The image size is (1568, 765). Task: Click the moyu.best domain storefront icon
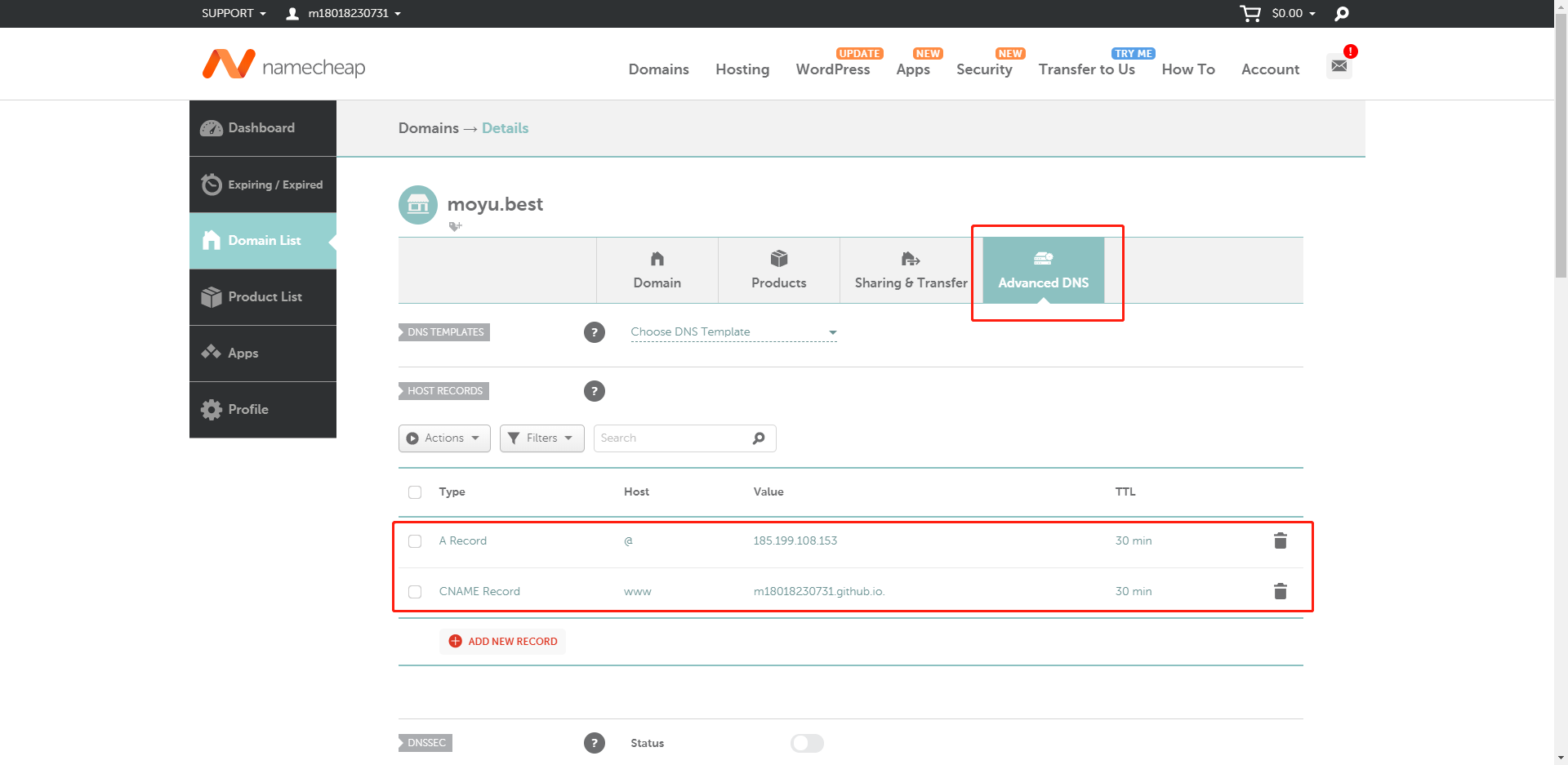point(418,204)
